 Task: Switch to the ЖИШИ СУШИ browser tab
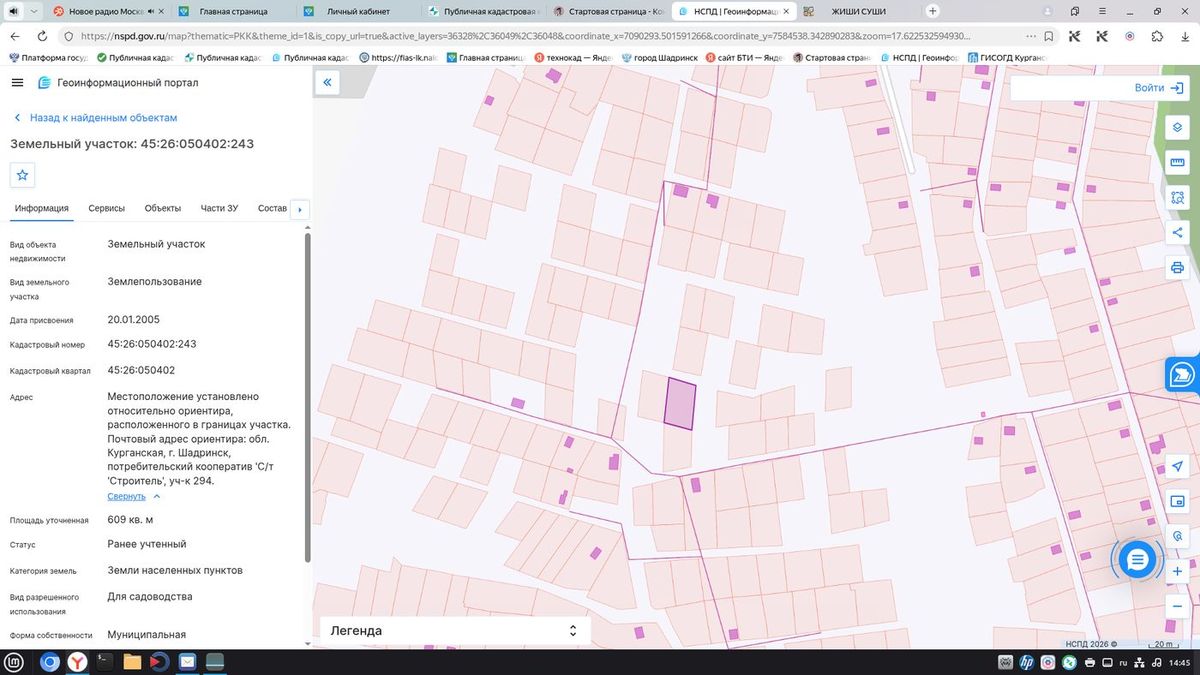[858, 11]
